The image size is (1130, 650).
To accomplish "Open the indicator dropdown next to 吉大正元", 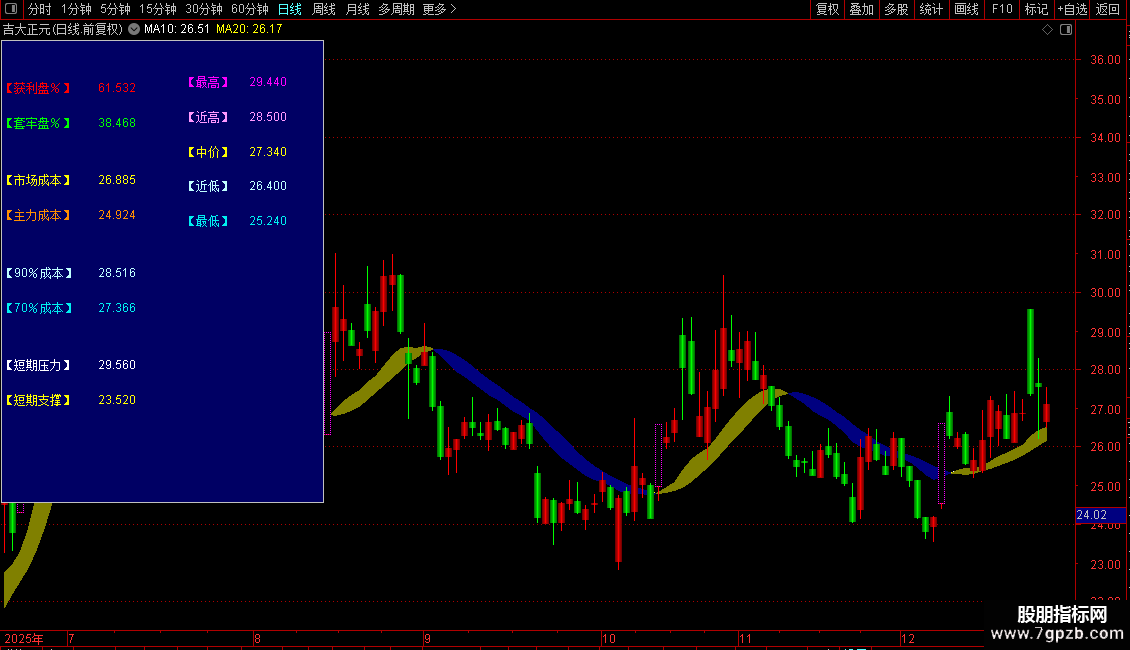I will (134, 30).
